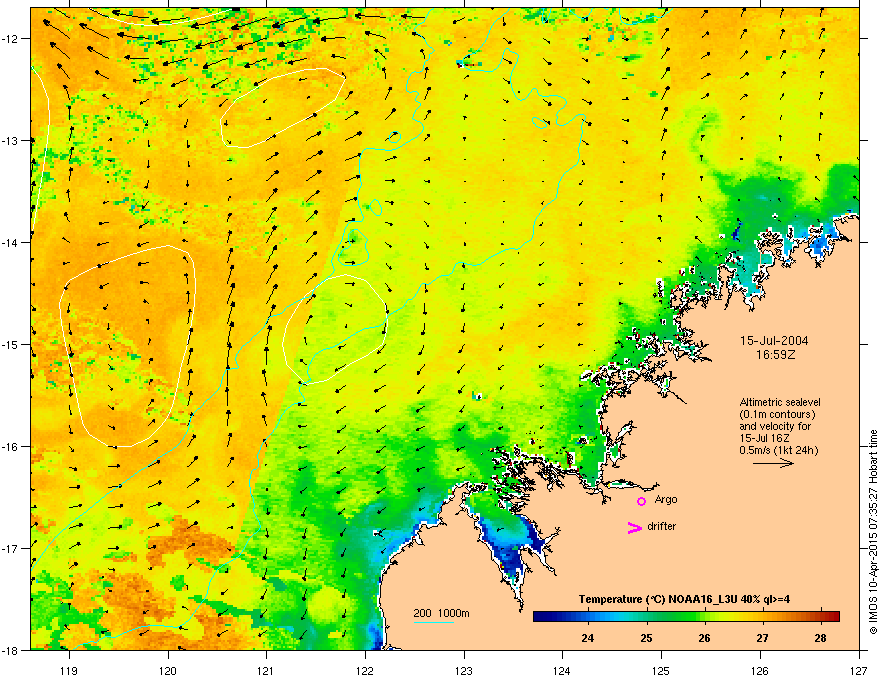The height and width of the screenshot is (680, 880).
Task: Click the 'Argo' legend label
Action: pyautogui.click(x=666, y=499)
